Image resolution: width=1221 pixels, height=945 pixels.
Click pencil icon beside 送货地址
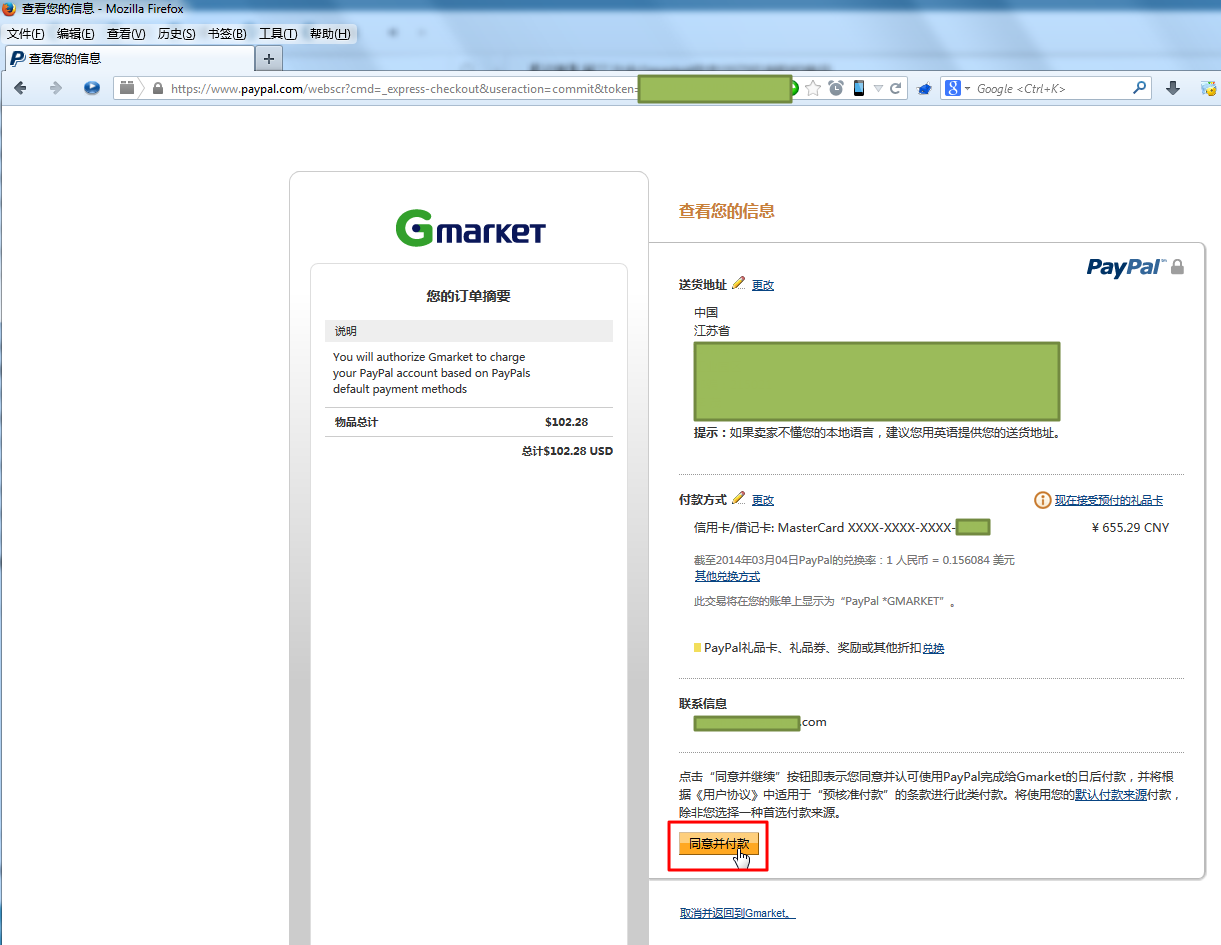click(x=739, y=284)
